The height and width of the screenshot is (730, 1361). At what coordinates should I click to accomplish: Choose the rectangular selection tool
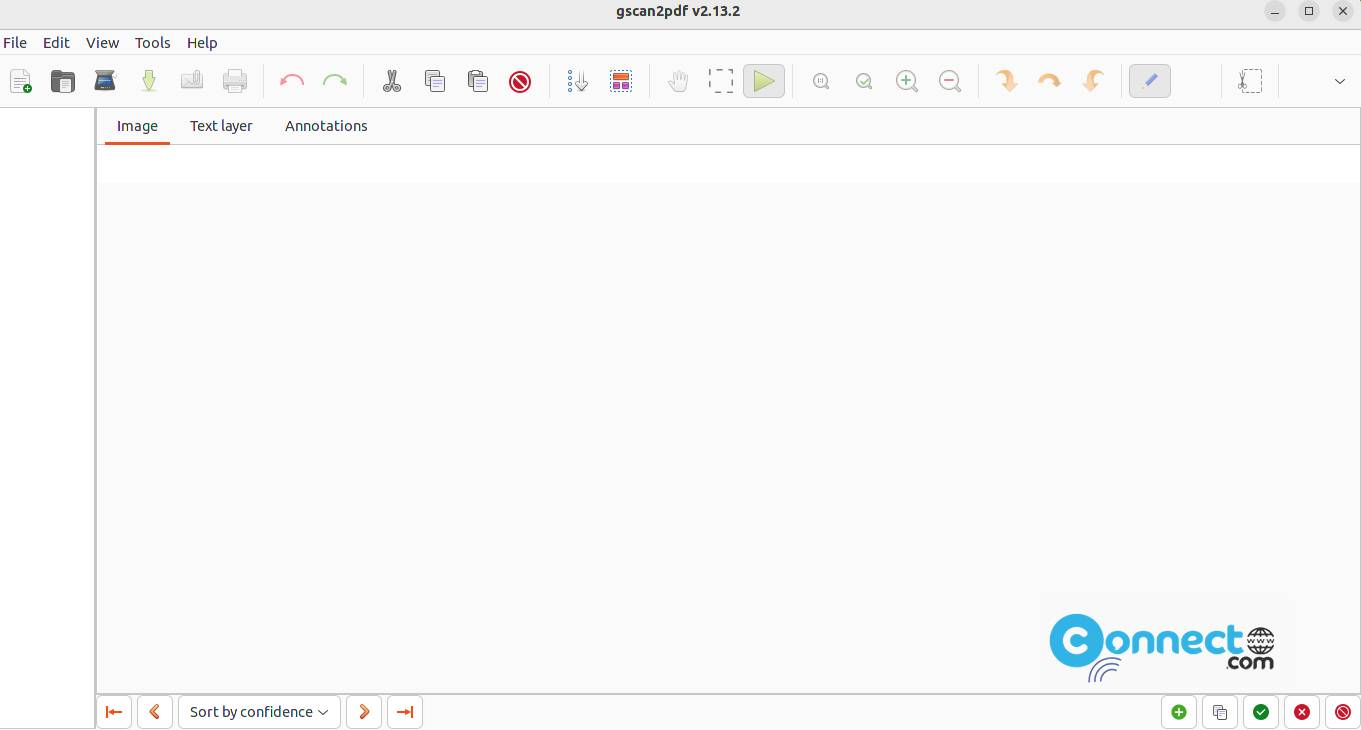click(x=721, y=81)
